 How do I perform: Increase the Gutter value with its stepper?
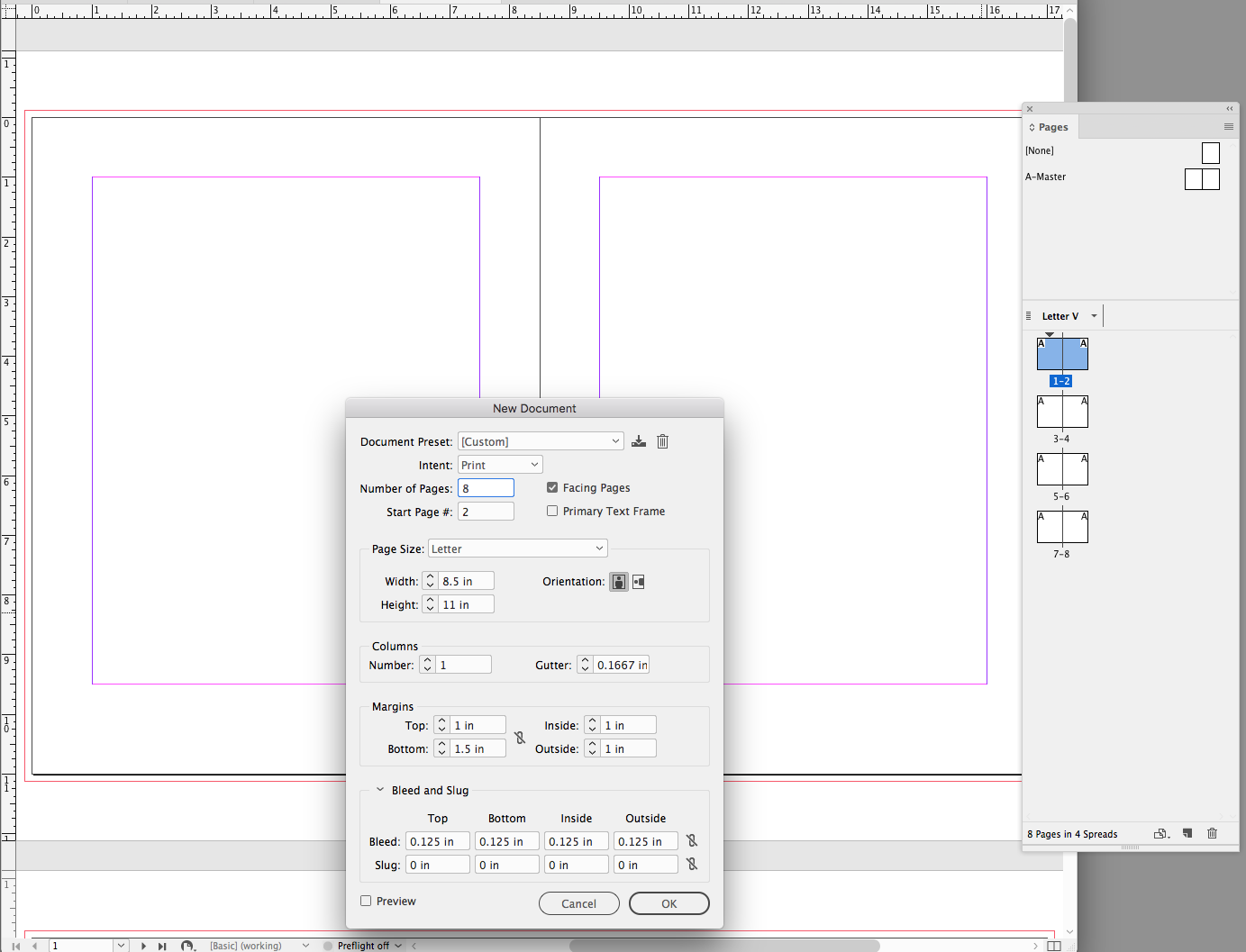coord(584,660)
